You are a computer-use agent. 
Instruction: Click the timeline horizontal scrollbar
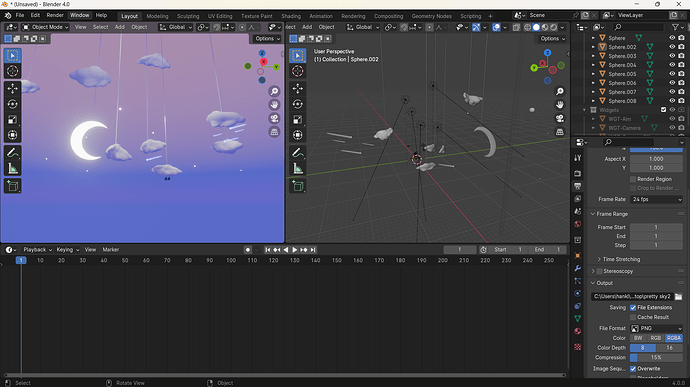click(x=284, y=375)
